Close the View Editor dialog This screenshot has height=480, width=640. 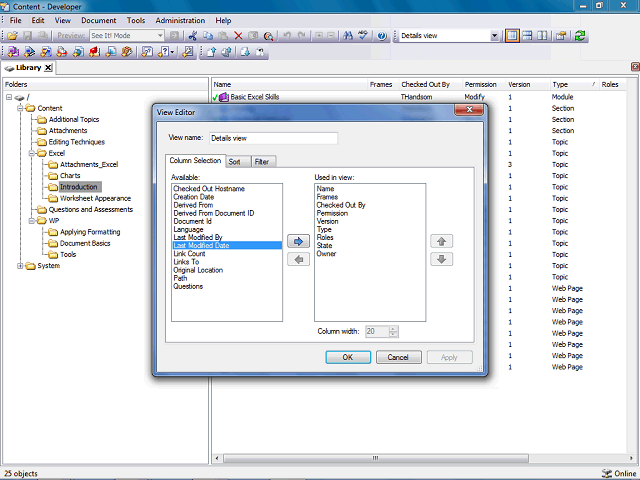[x=469, y=109]
